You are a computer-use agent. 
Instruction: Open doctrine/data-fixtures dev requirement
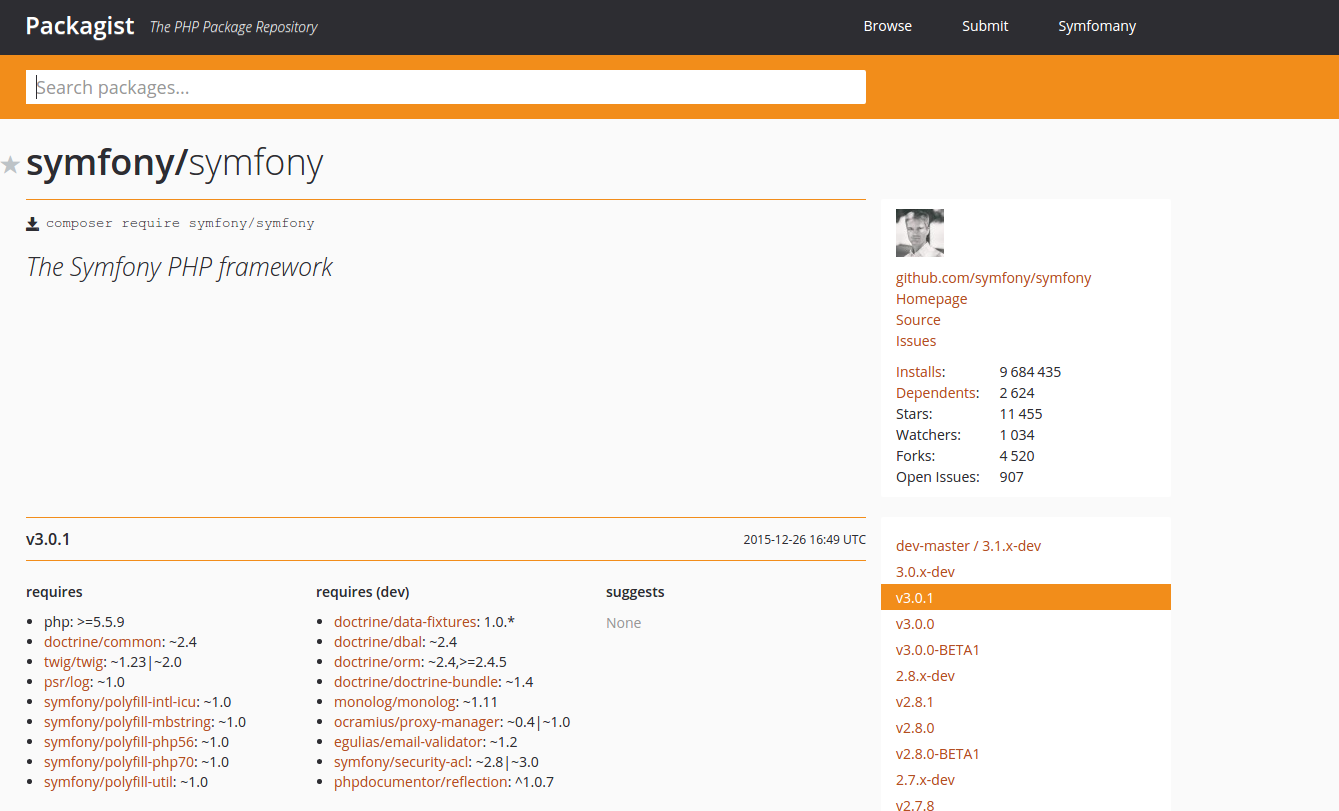click(x=405, y=622)
